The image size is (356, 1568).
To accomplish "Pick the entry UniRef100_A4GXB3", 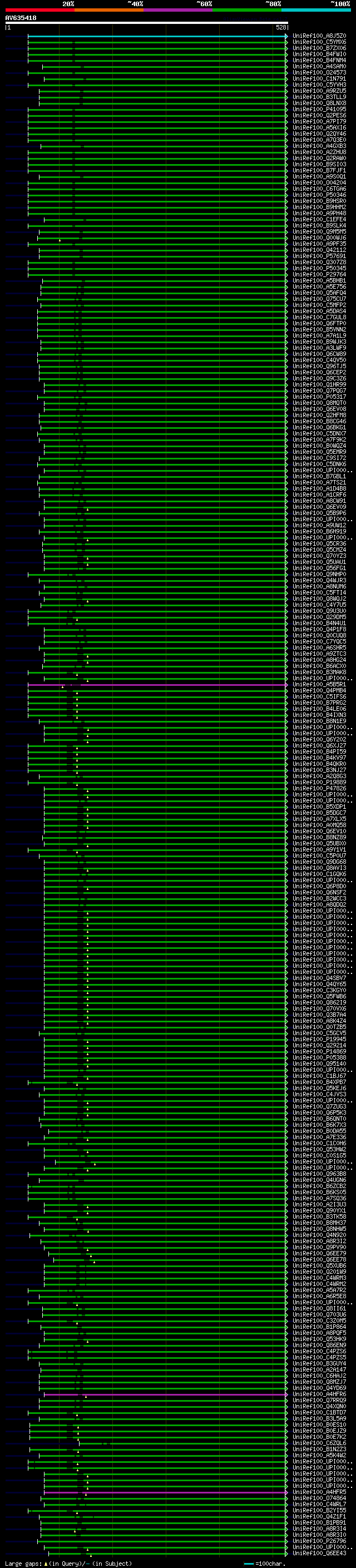I will [x=319, y=146].
